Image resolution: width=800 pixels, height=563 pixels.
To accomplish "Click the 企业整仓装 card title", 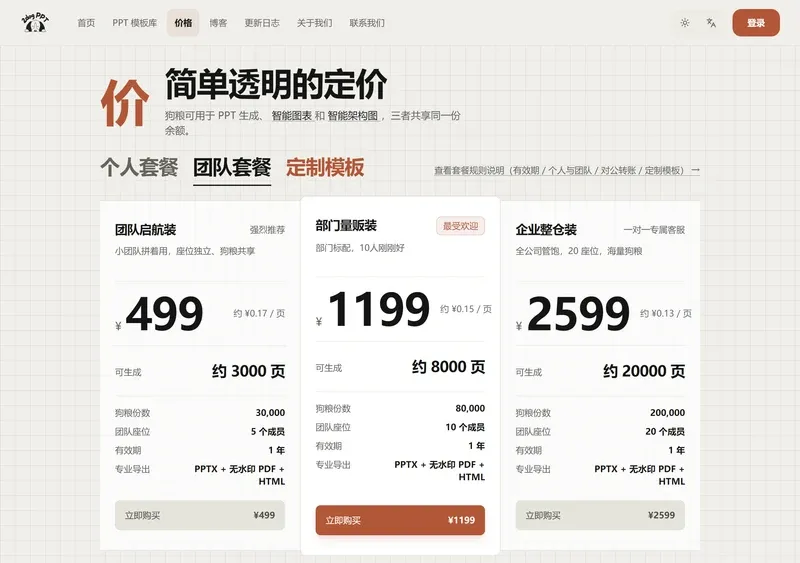I will tap(546, 230).
